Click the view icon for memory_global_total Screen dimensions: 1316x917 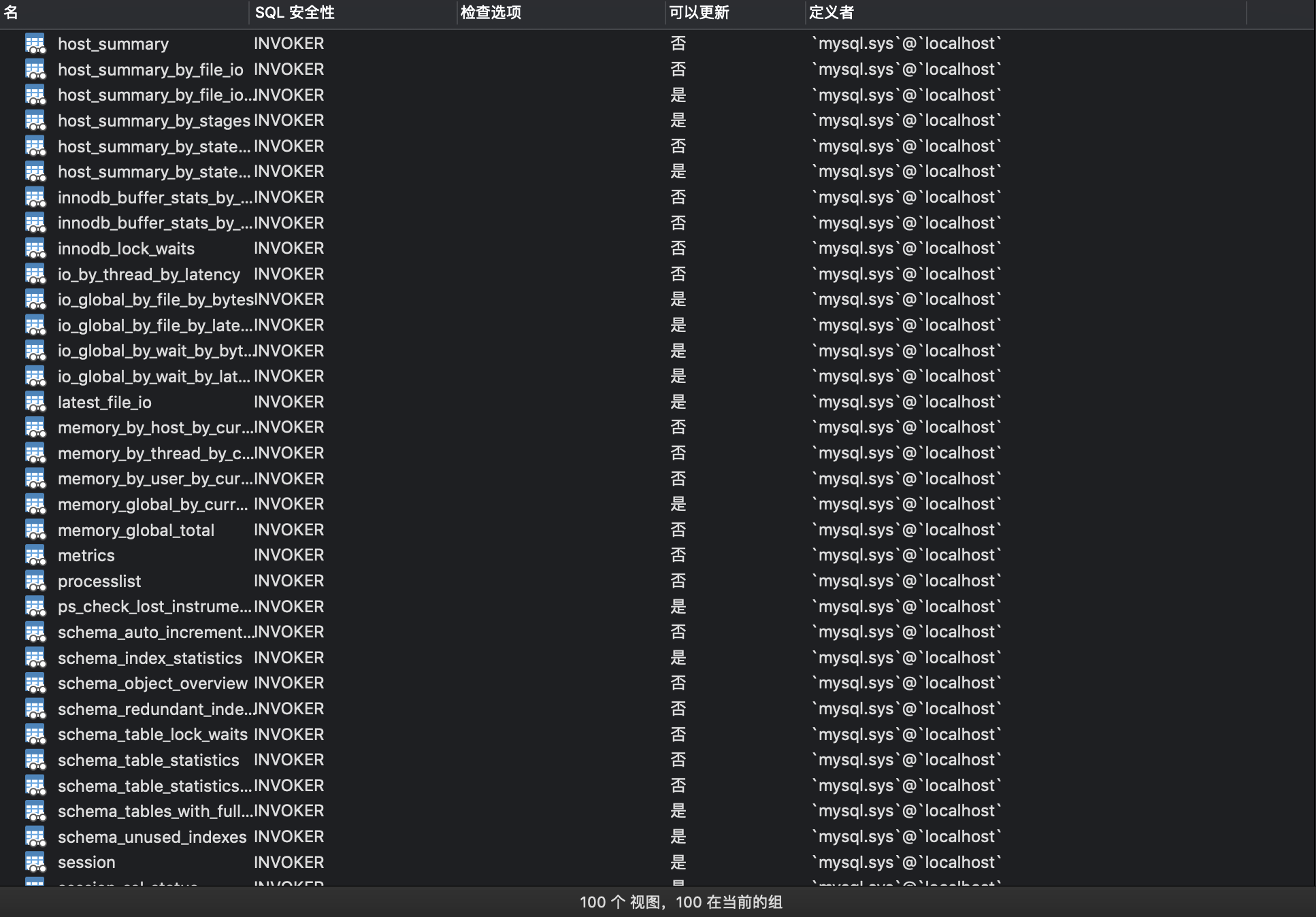[x=35, y=530]
